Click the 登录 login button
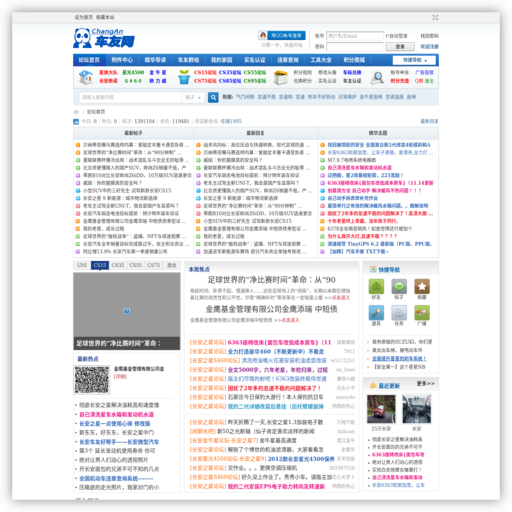The image size is (512, 512). coord(400,47)
